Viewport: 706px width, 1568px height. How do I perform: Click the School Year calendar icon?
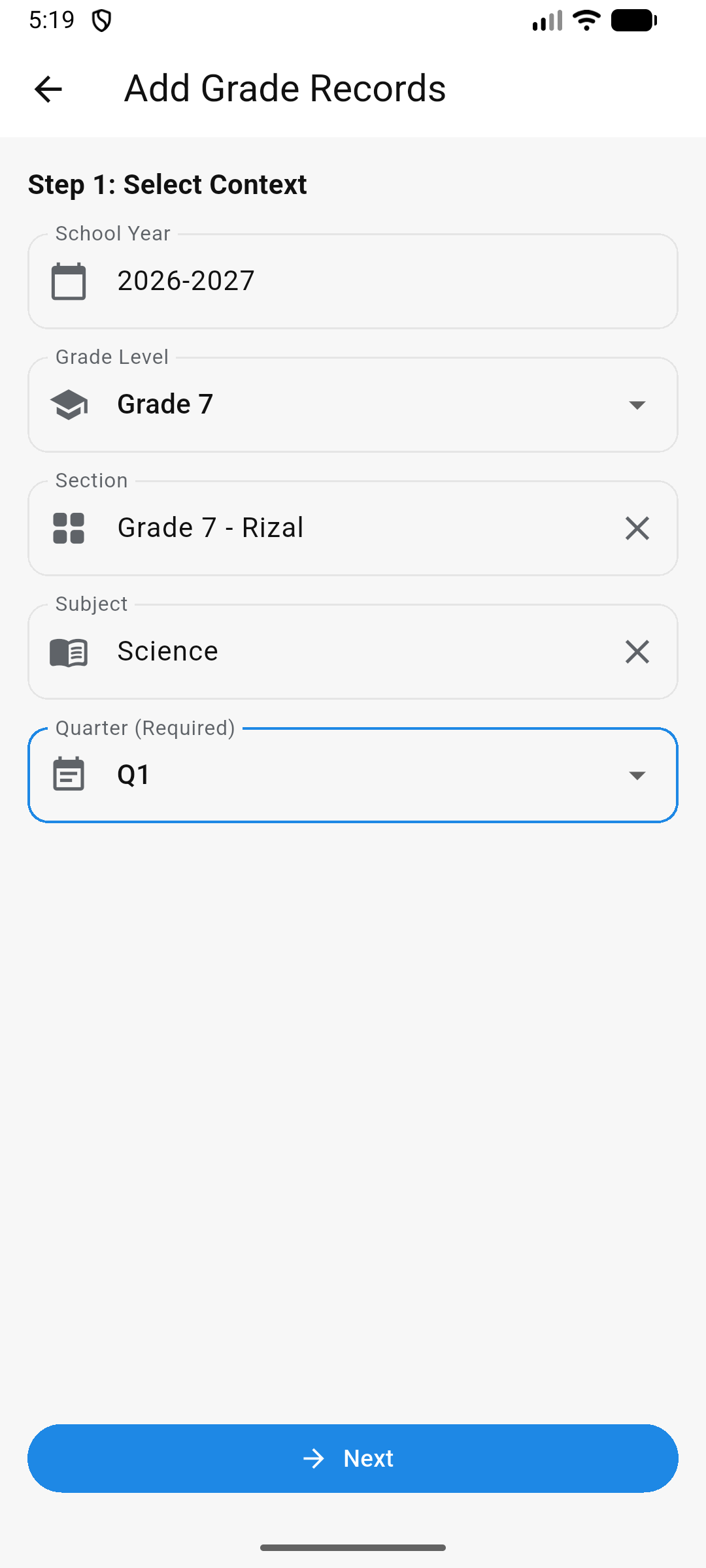click(x=69, y=282)
